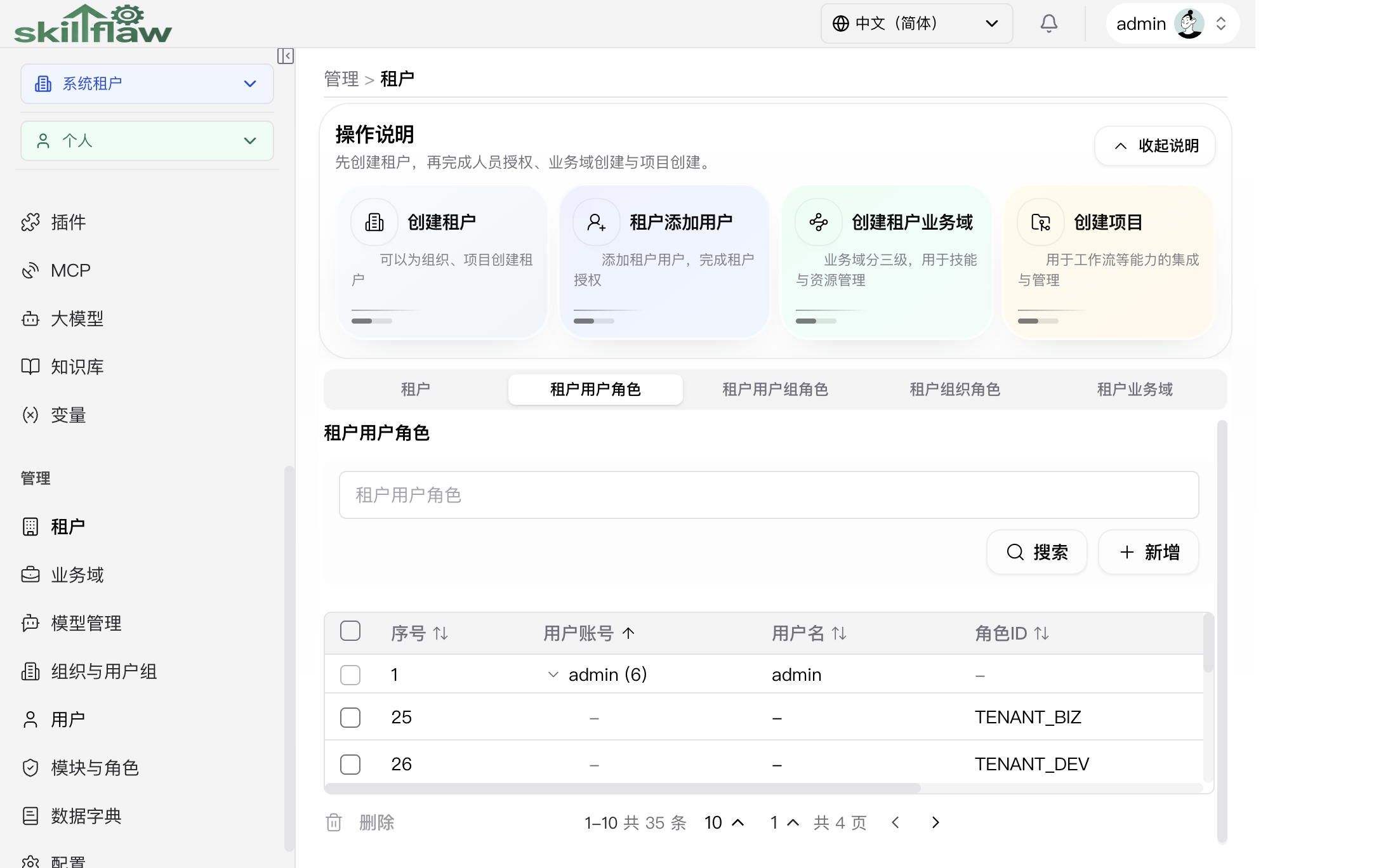
Task: Open the admin account switcher arrows
Action: coord(1221,23)
